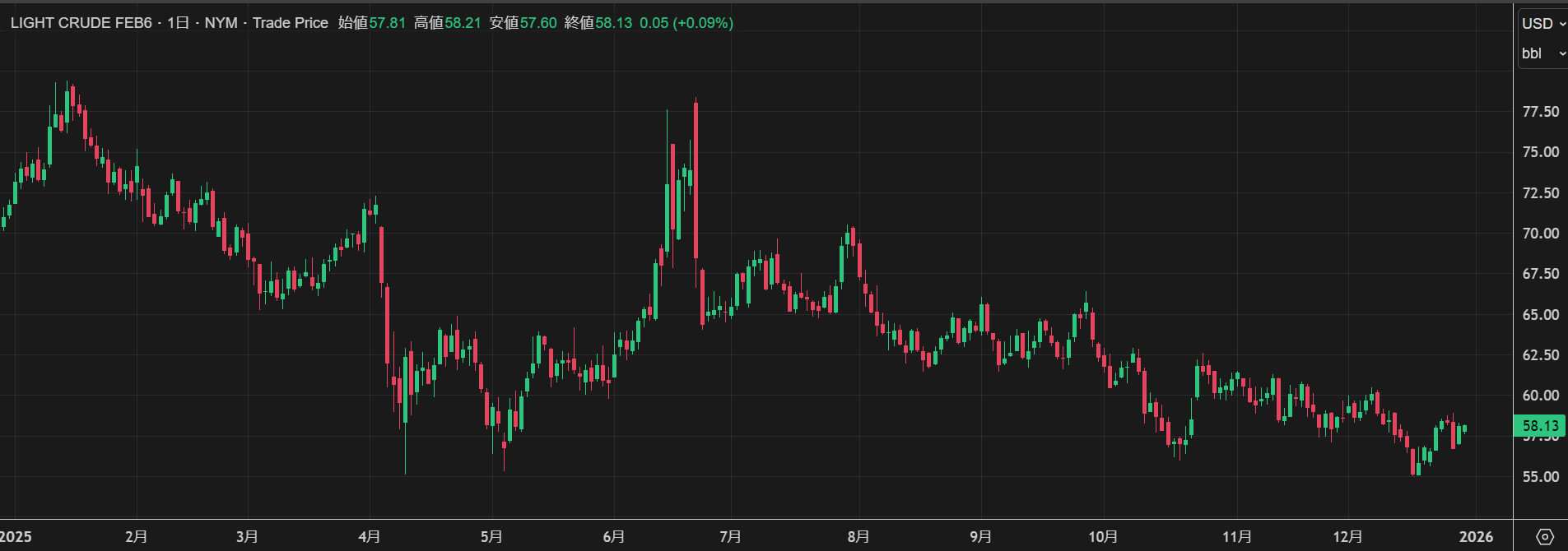Click the LIGHT CRUDE FEB6 symbol title
Image resolution: width=1568 pixels, height=551 pixels.
tap(81, 23)
